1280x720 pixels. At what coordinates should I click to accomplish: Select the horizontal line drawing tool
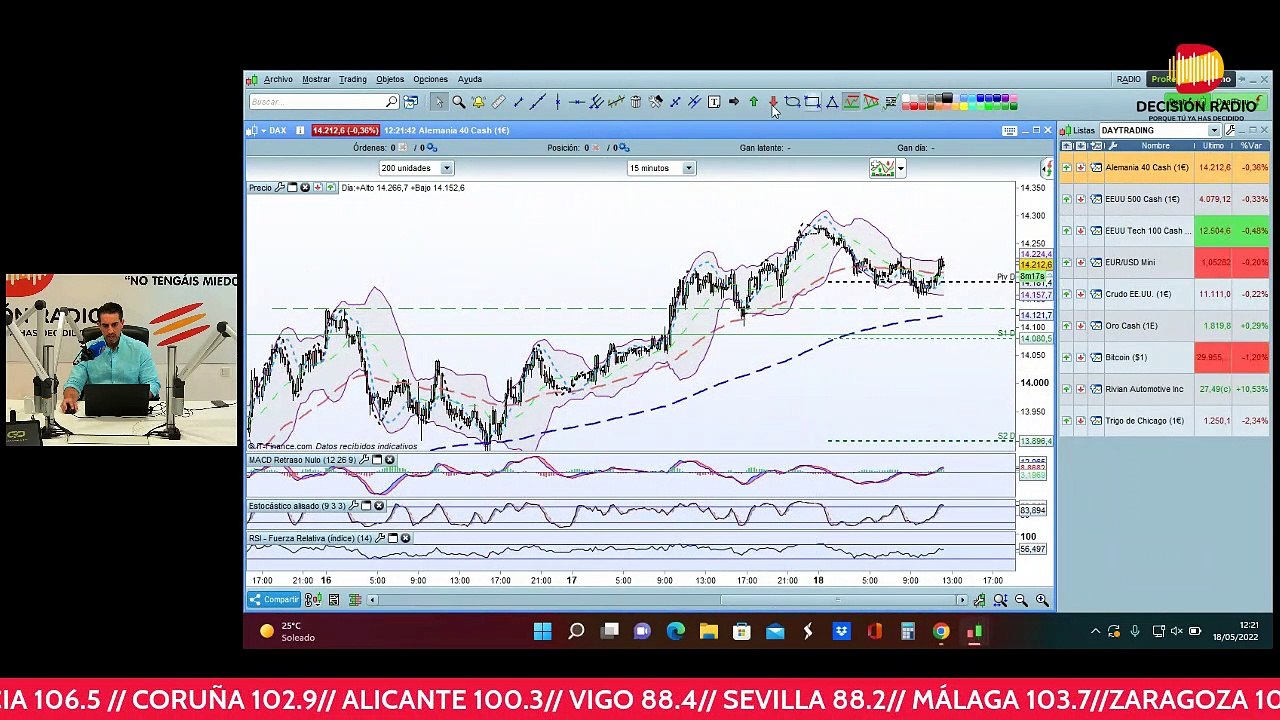click(577, 102)
